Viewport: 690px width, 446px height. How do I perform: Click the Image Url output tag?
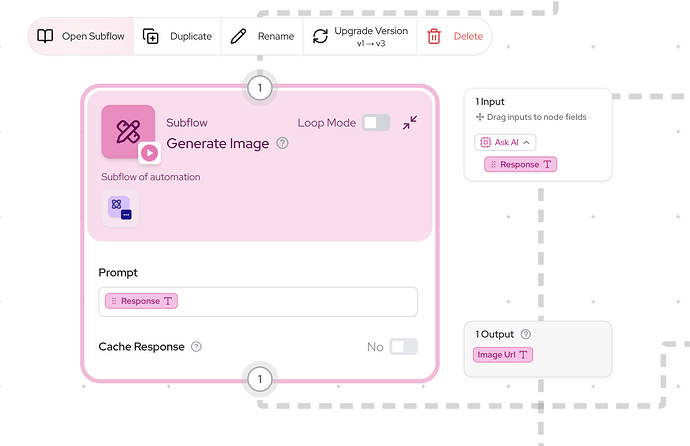pyautogui.click(x=503, y=355)
